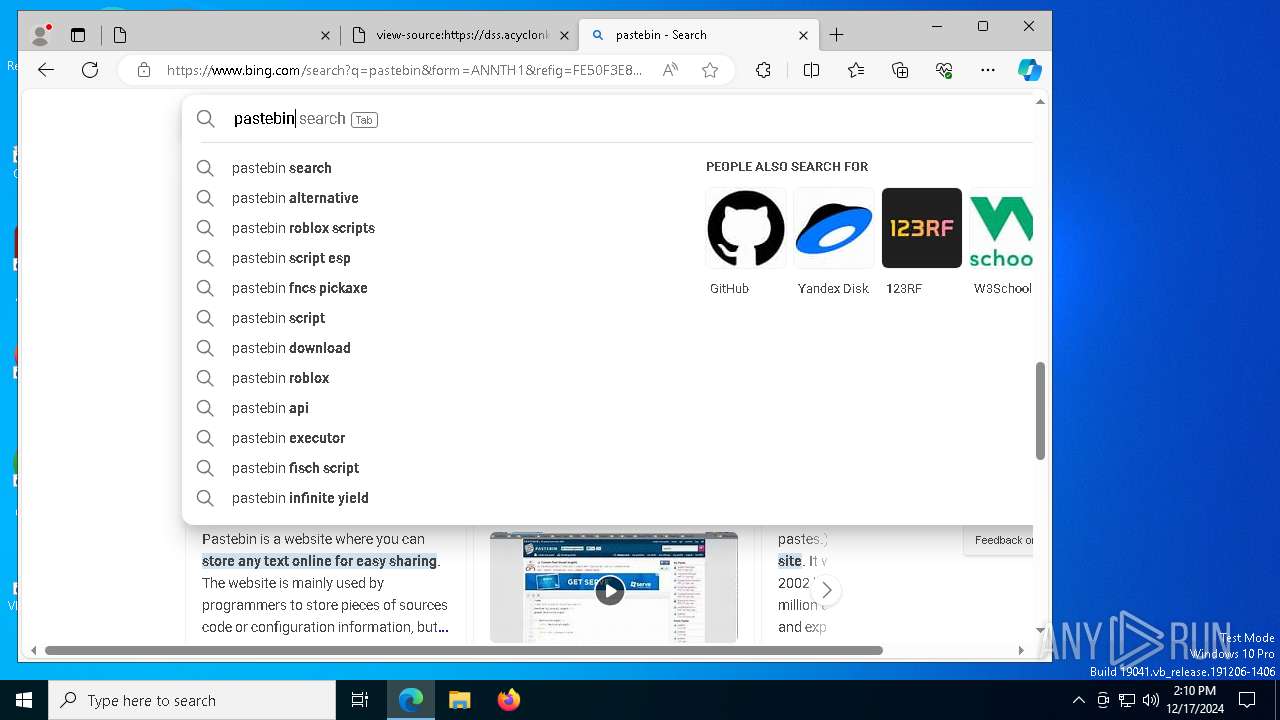
Task: Click the address bar URL
Action: [404, 70]
